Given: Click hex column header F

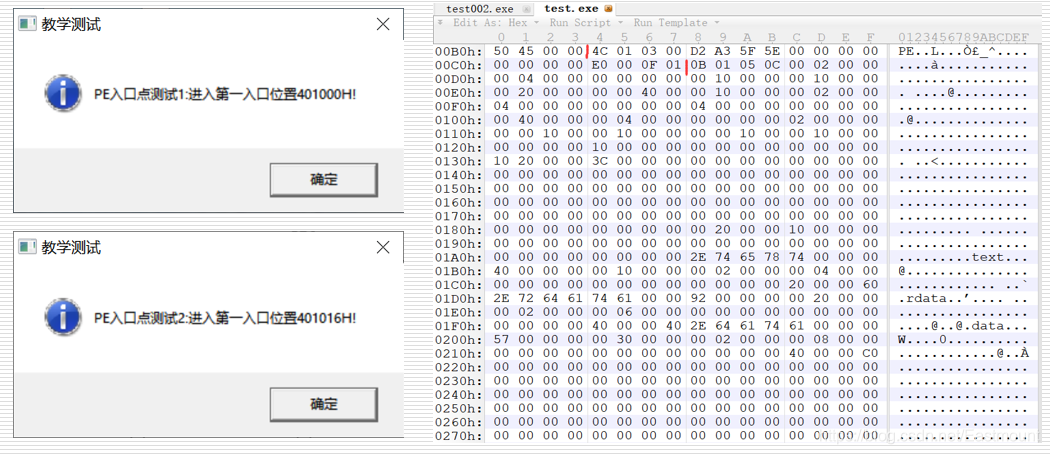Looking at the screenshot, I should tap(871, 37).
